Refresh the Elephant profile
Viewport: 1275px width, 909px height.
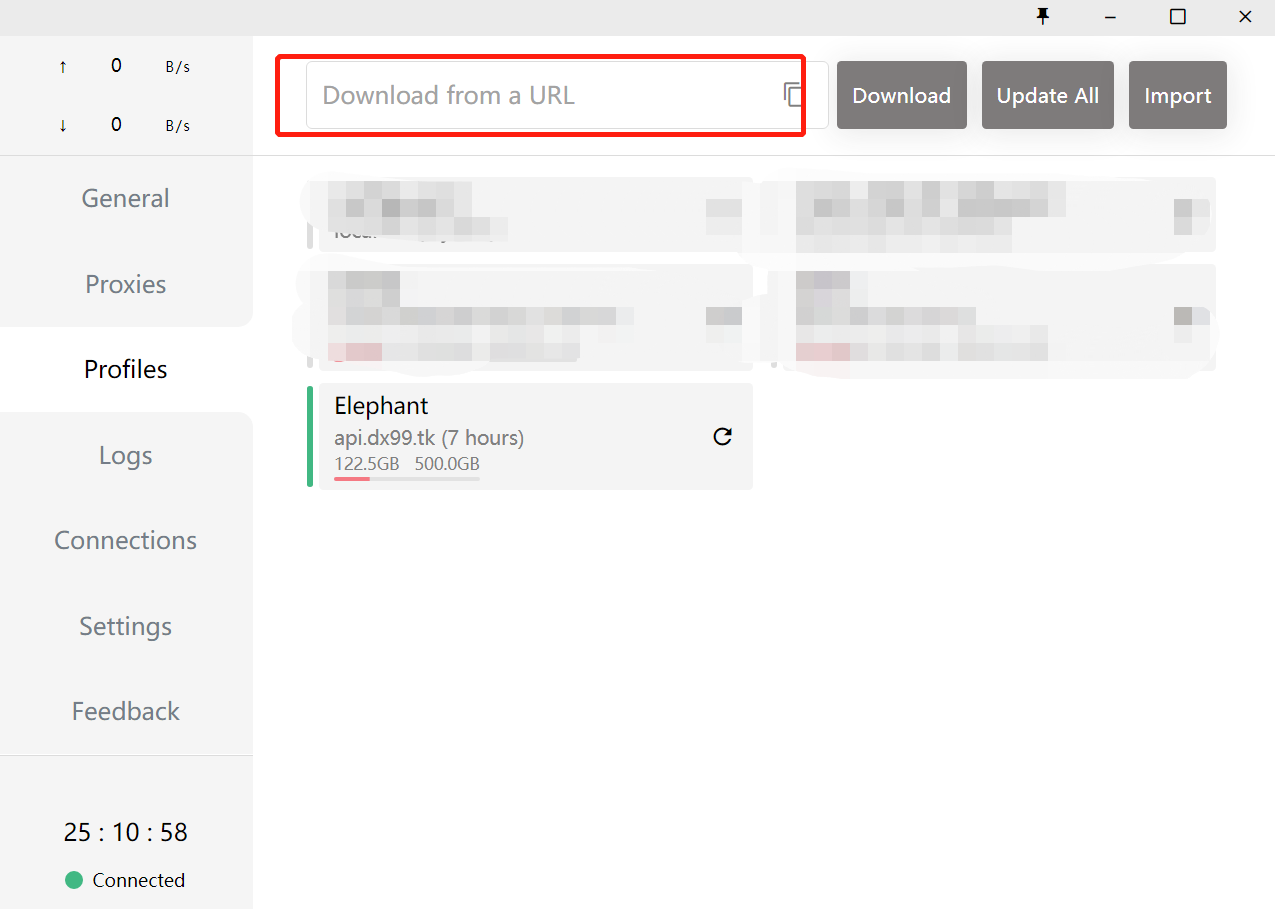(722, 436)
